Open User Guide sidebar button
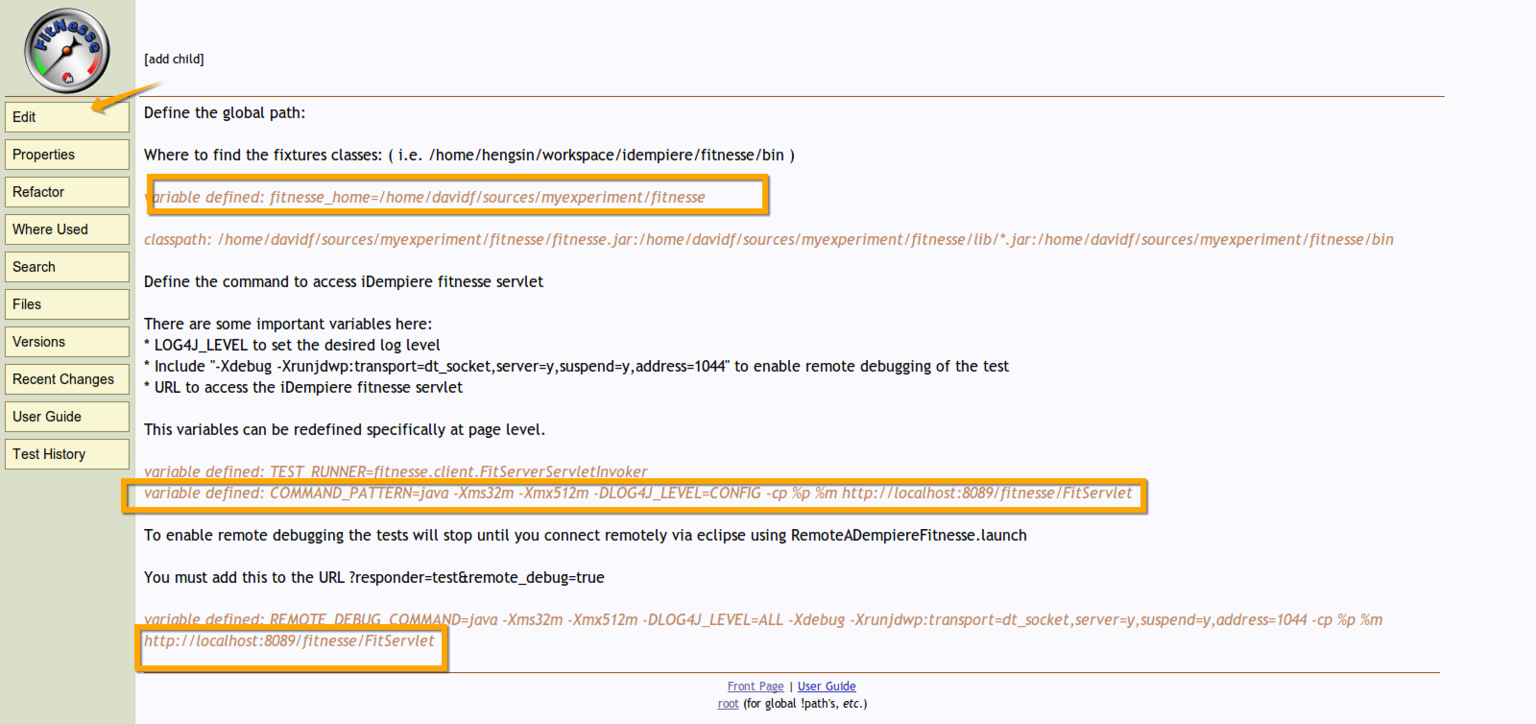Viewport: 1536px width, 724px height. pyautogui.click(x=67, y=417)
